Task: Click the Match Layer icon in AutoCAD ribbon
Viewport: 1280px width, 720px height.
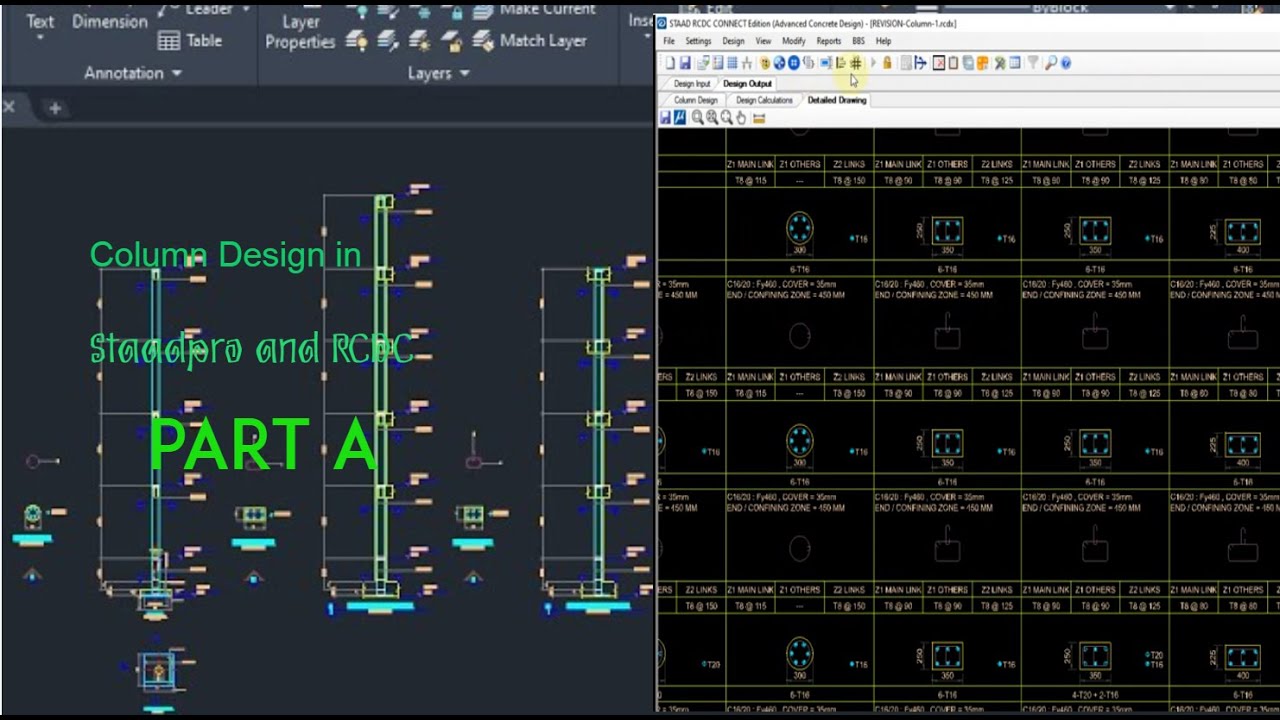Action: coord(483,41)
